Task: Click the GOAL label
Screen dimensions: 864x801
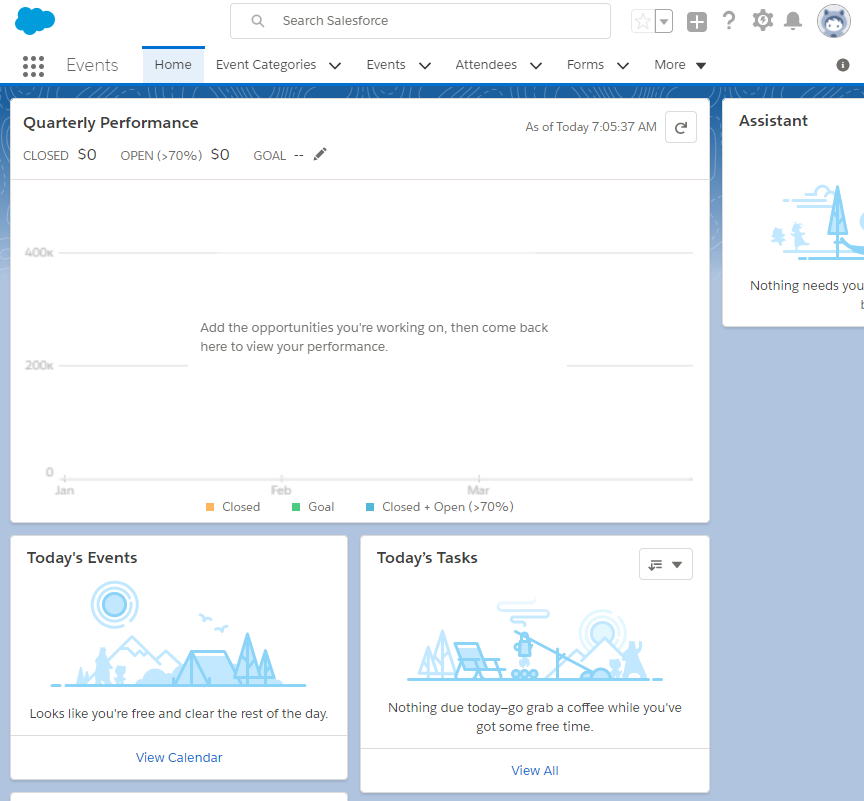Action: pyautogui.click(x=269, y=155)
